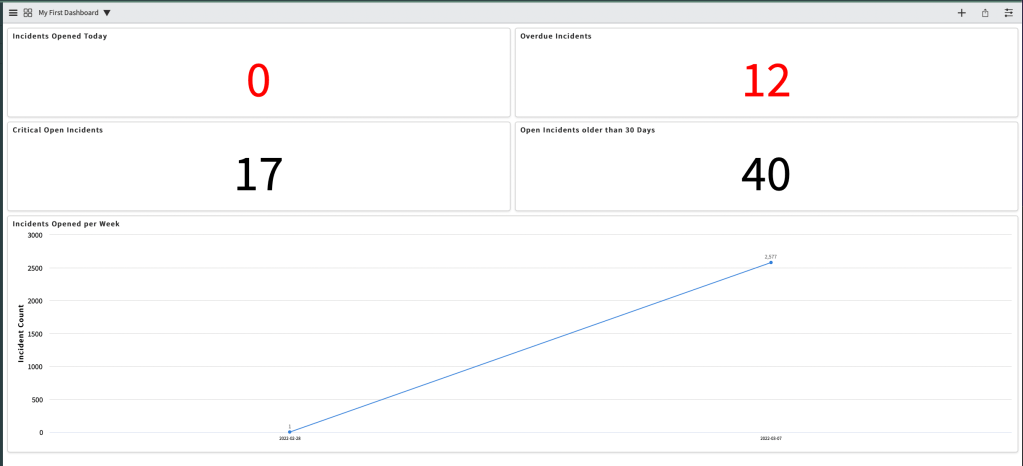Click the first data point on the line chart

coord(290,431)
